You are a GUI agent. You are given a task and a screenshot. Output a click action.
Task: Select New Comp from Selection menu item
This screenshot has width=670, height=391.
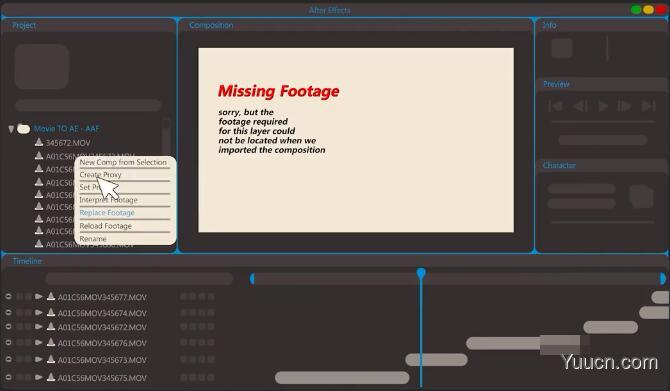coord(123,162)
